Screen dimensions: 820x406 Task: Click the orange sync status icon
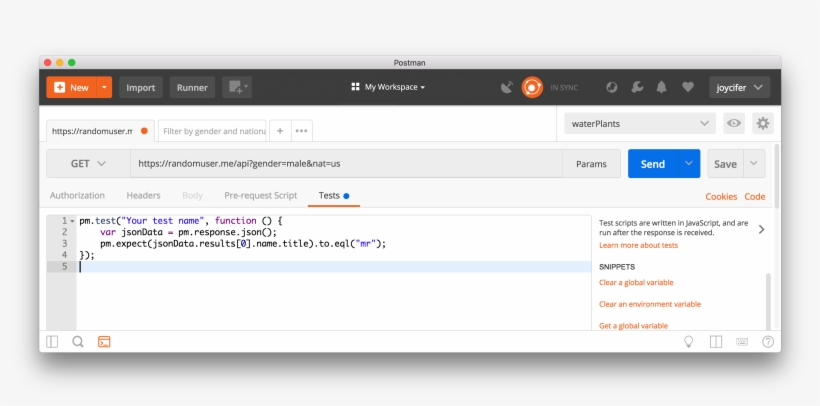tap(532, 87)
